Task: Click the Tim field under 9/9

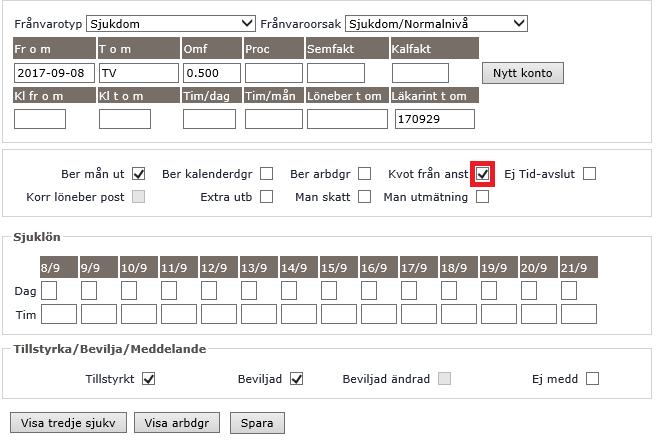Action: [99, 314]
